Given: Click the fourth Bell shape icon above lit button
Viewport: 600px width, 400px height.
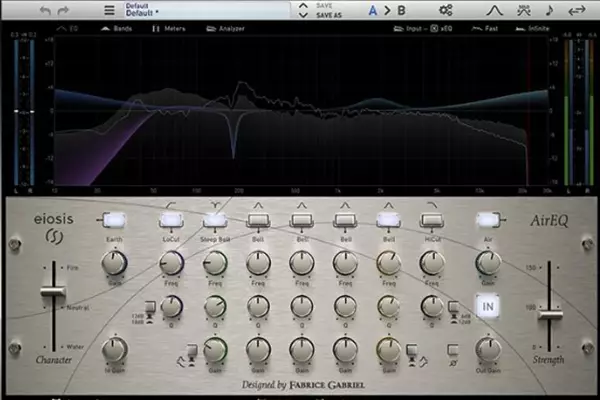Looking at the screenshot, I should tap(388, 206).
